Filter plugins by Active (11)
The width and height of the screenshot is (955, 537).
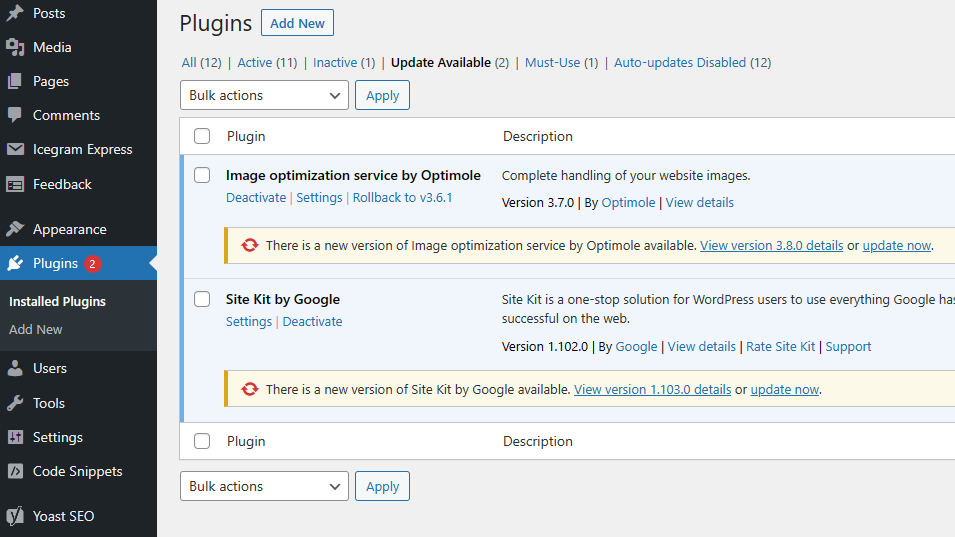[x=267, y=62]
